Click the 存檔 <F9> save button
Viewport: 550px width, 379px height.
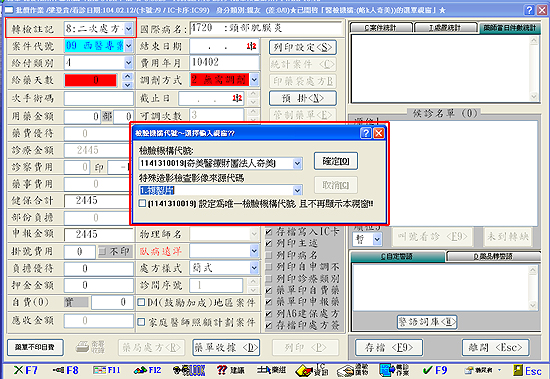389,347
